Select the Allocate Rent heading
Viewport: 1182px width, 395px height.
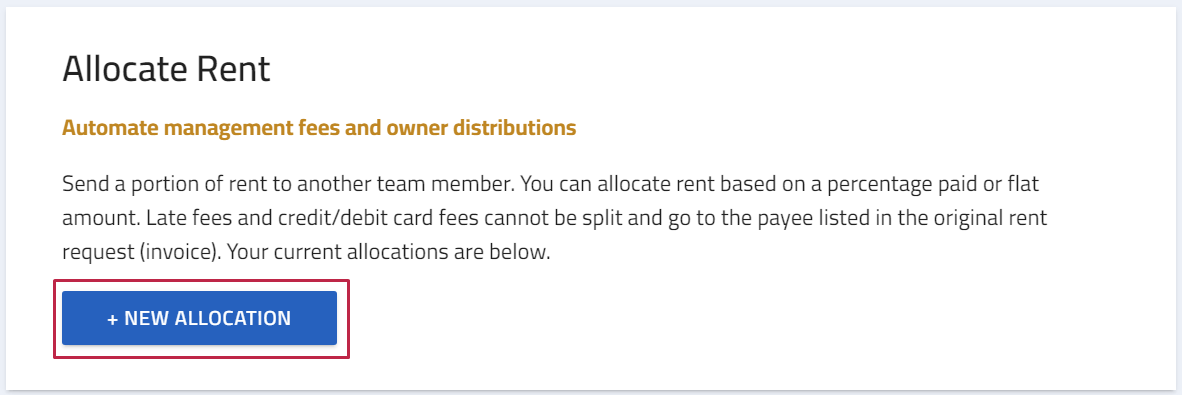pyautogui.click(x=166, y=69)
